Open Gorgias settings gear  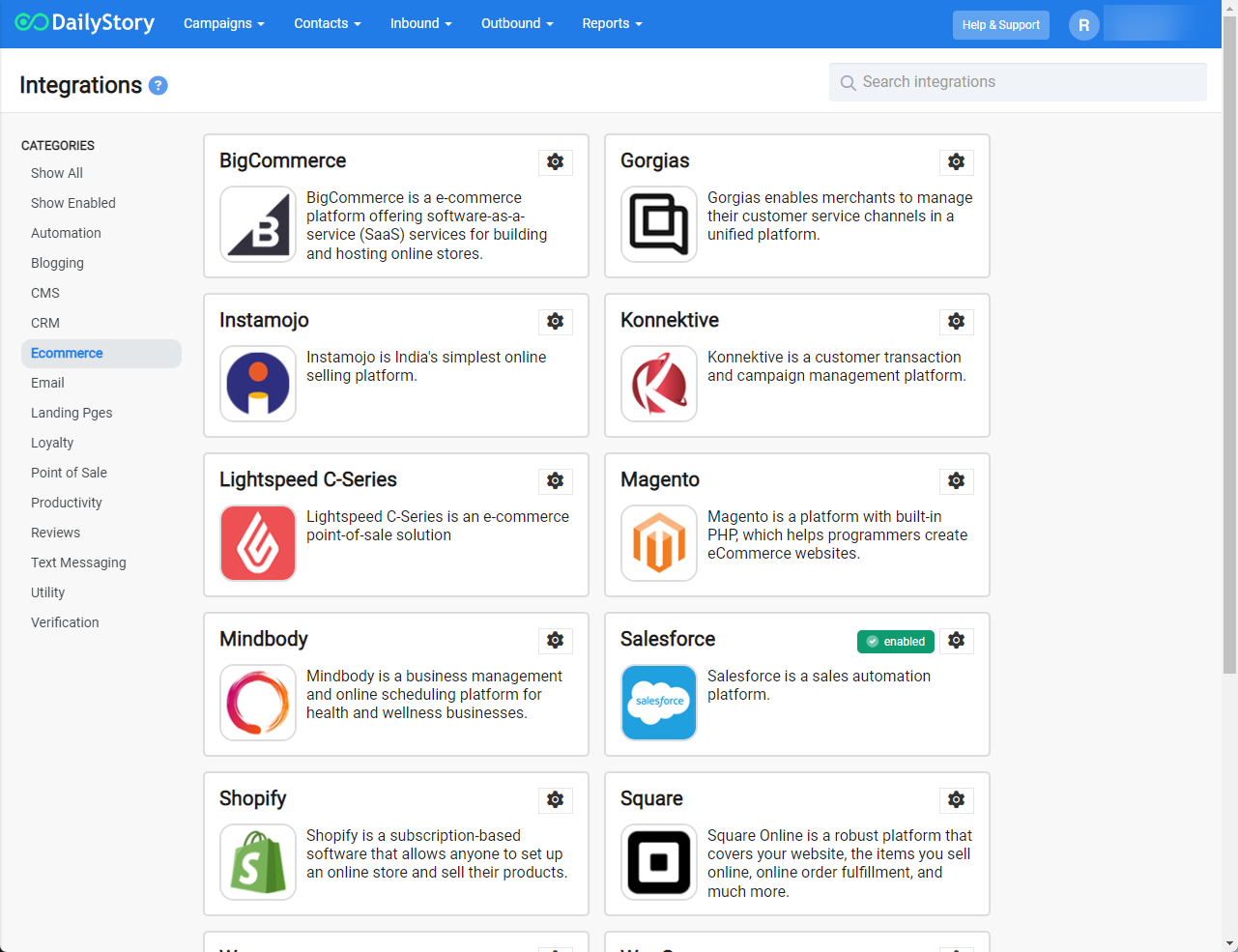pos(956,162)
